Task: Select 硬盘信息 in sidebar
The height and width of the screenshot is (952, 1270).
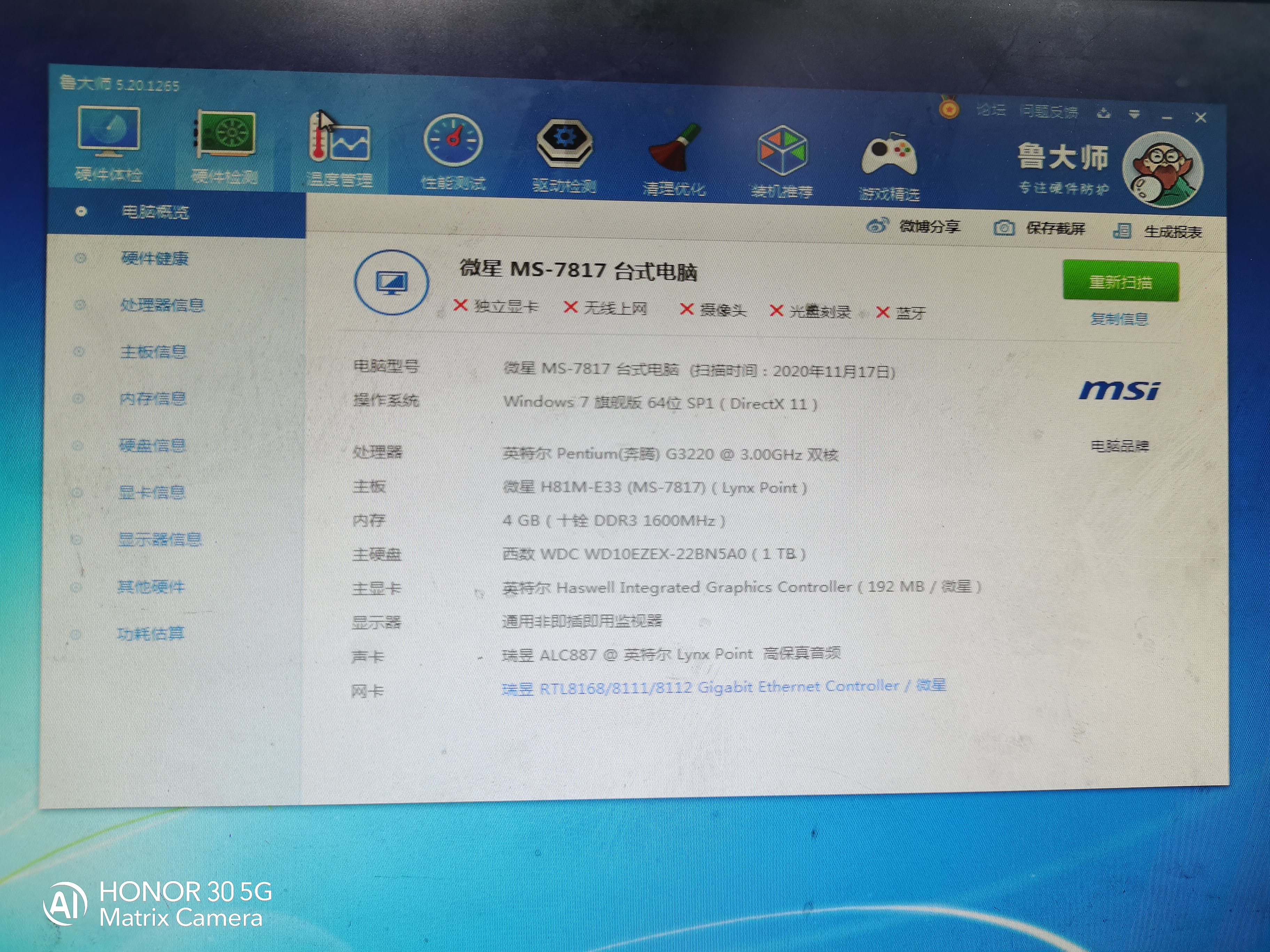Action: pos(152,445)
